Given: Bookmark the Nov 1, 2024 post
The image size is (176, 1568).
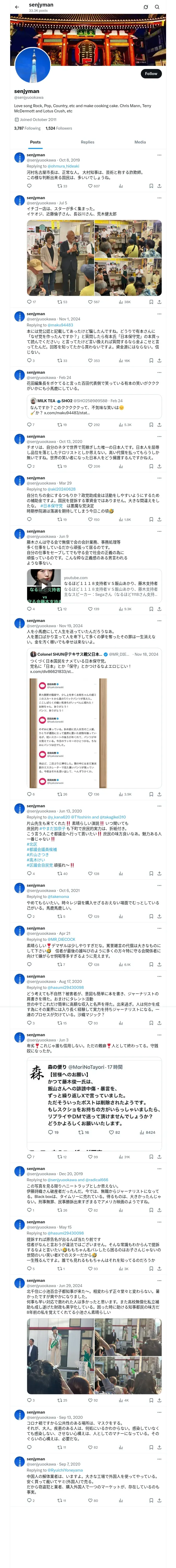Looking at the screenshot, I should (151, 360).
